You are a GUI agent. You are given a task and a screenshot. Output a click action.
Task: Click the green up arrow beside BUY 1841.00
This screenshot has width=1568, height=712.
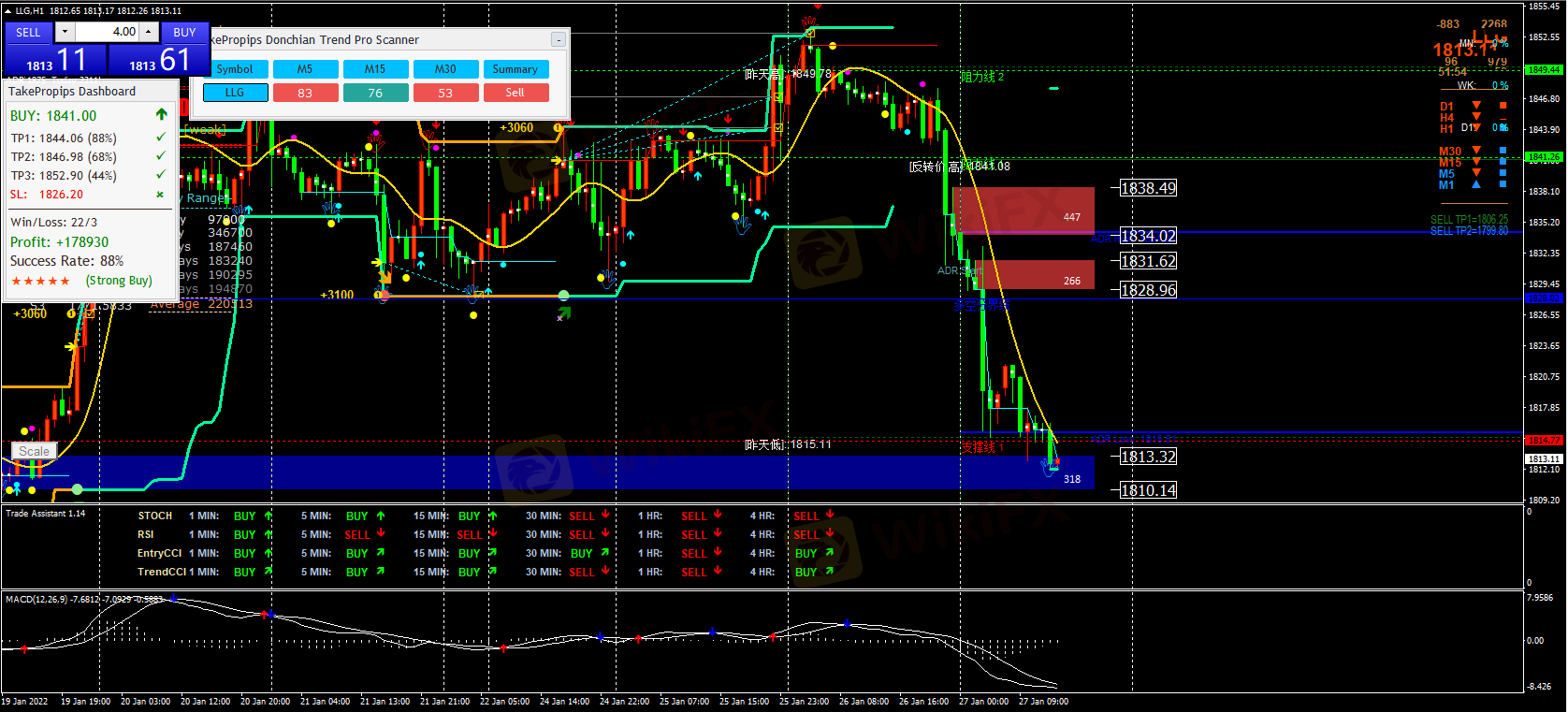161,114
